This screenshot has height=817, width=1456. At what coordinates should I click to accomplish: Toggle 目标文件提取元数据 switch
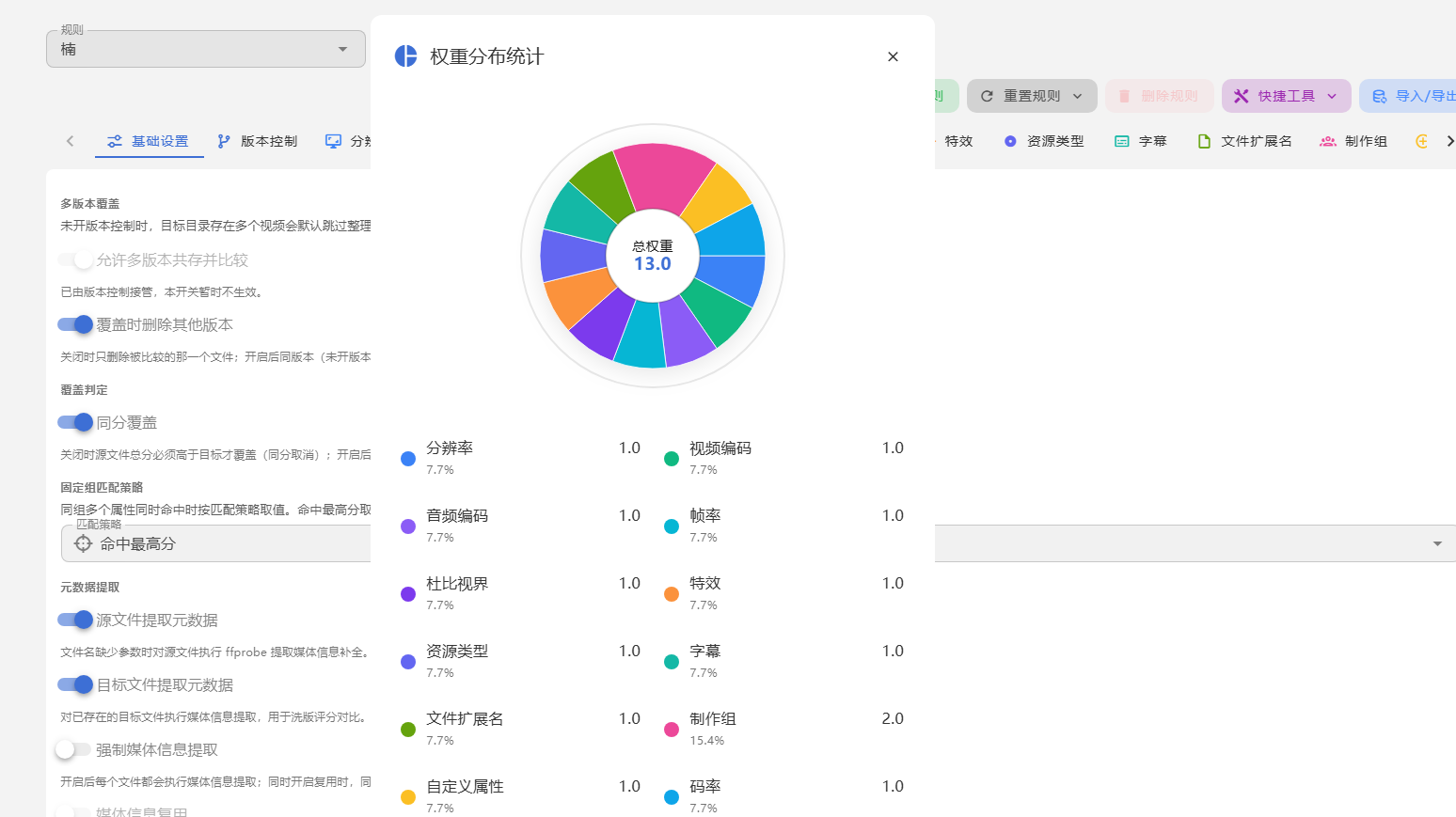click(75, 684)
